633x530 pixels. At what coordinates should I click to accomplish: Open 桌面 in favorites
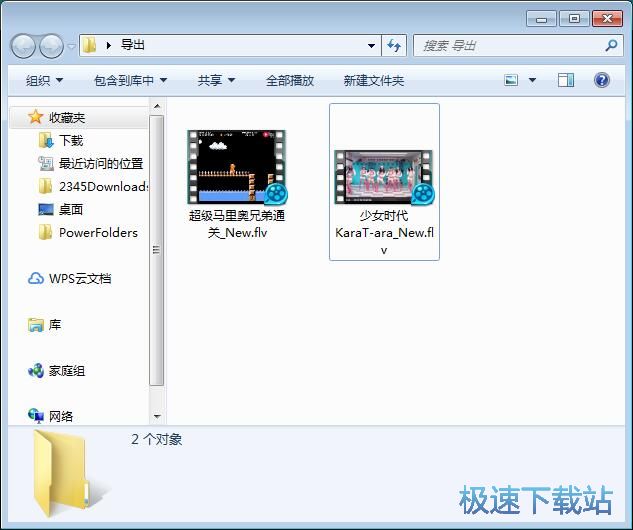tap(71, 209)
